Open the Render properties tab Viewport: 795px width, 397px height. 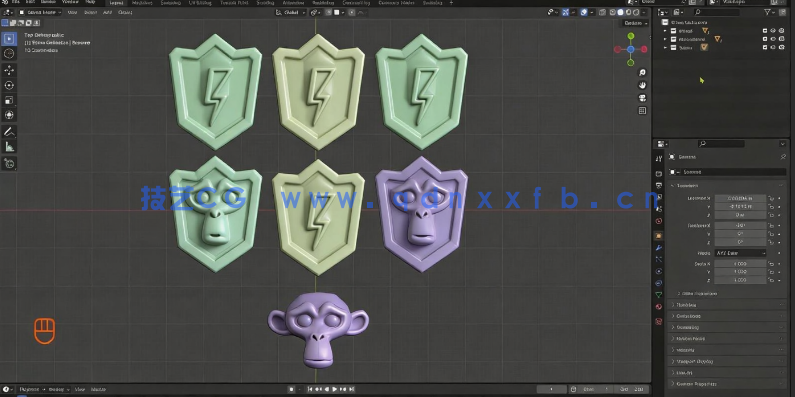tap(659, 173)
